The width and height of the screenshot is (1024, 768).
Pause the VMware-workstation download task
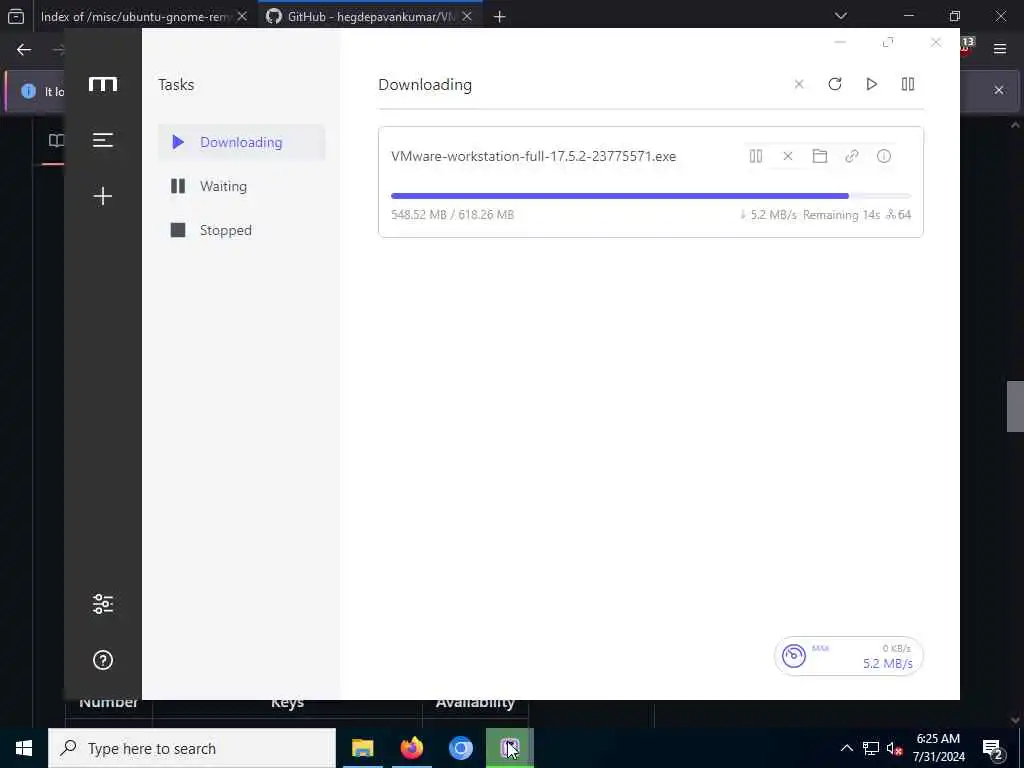coord(756,156)
